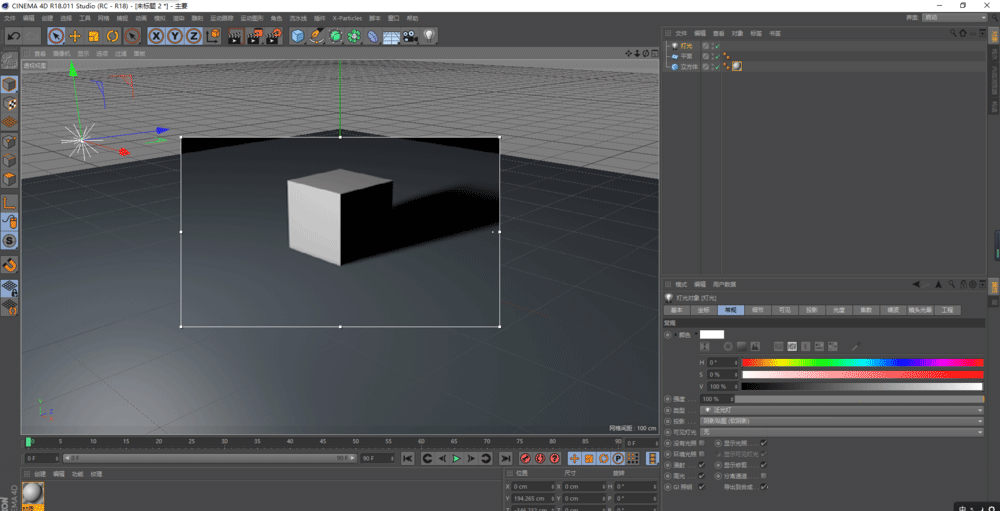
Task: Activate the Scale tool icon
Action: click(x=94, y=36)
